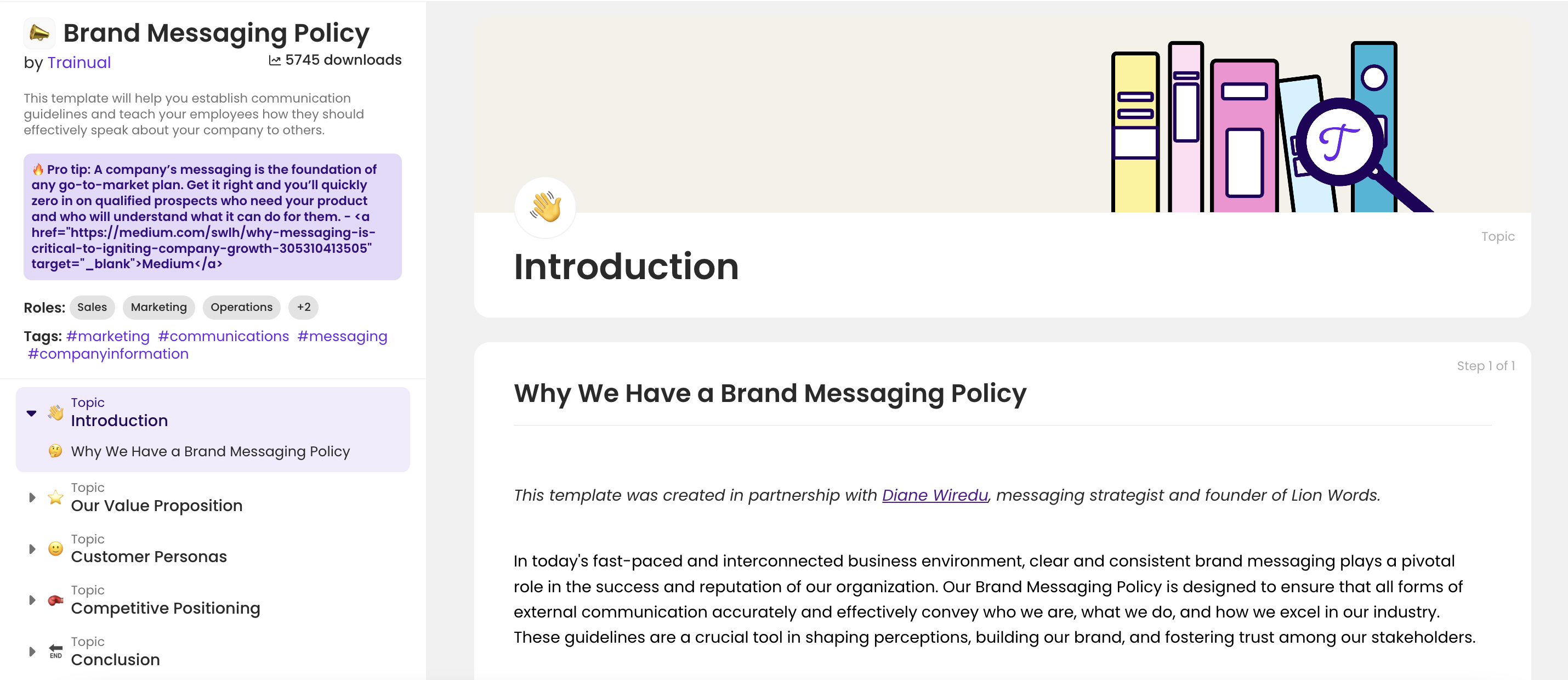Click the #marketing tag

point(108,336)
